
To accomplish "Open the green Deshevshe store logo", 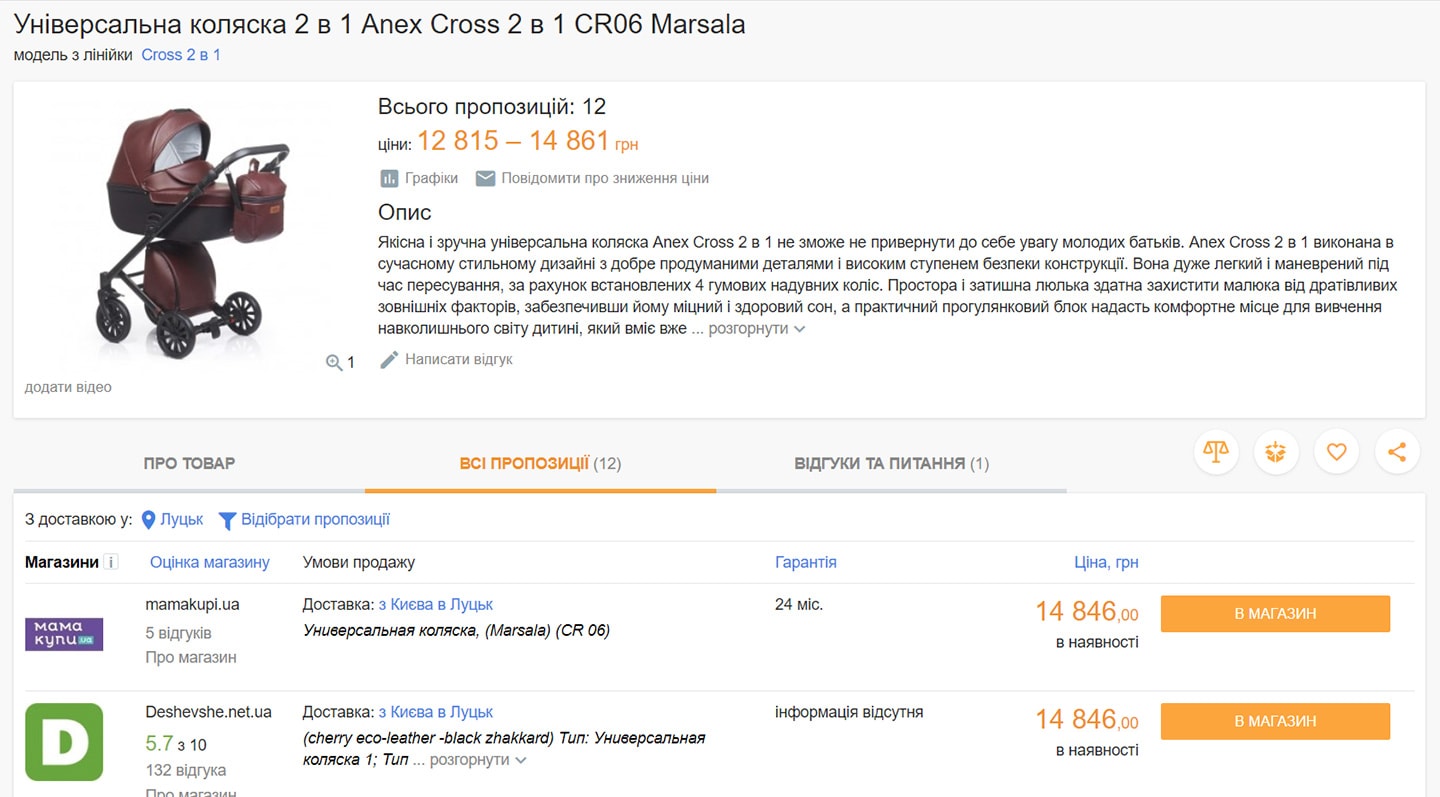I will 64,742.
